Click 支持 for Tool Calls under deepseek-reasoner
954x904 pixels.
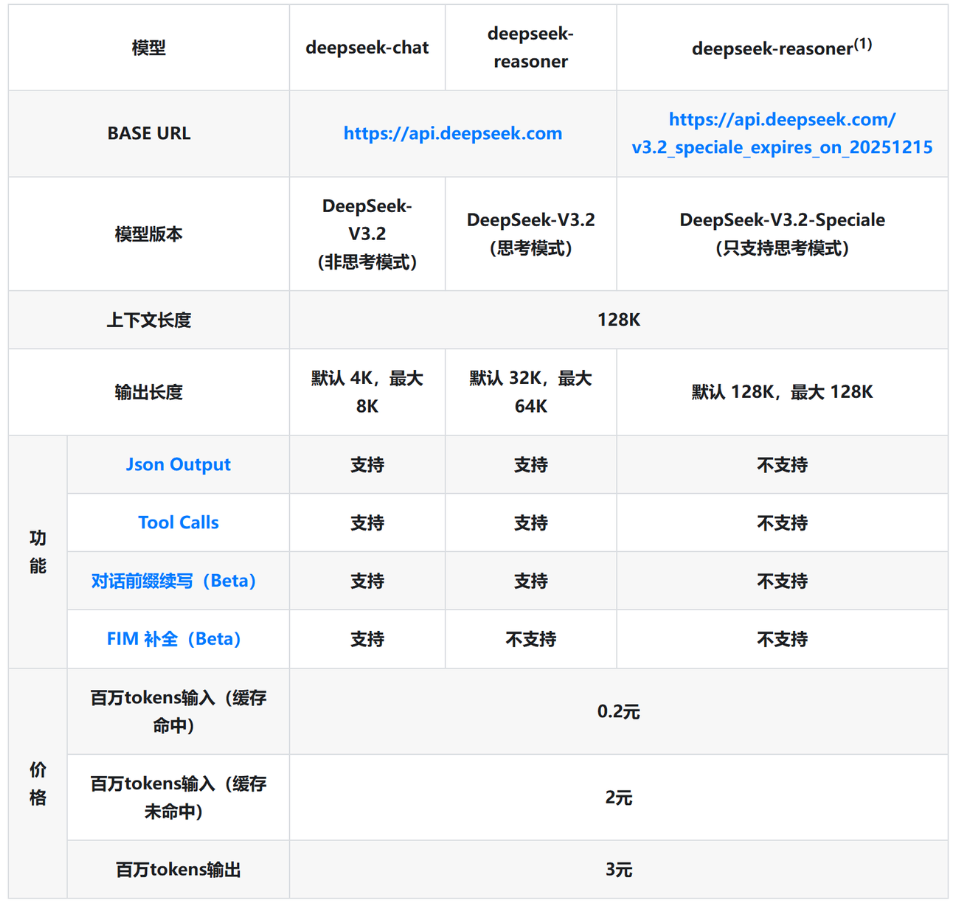click(531, 523)
